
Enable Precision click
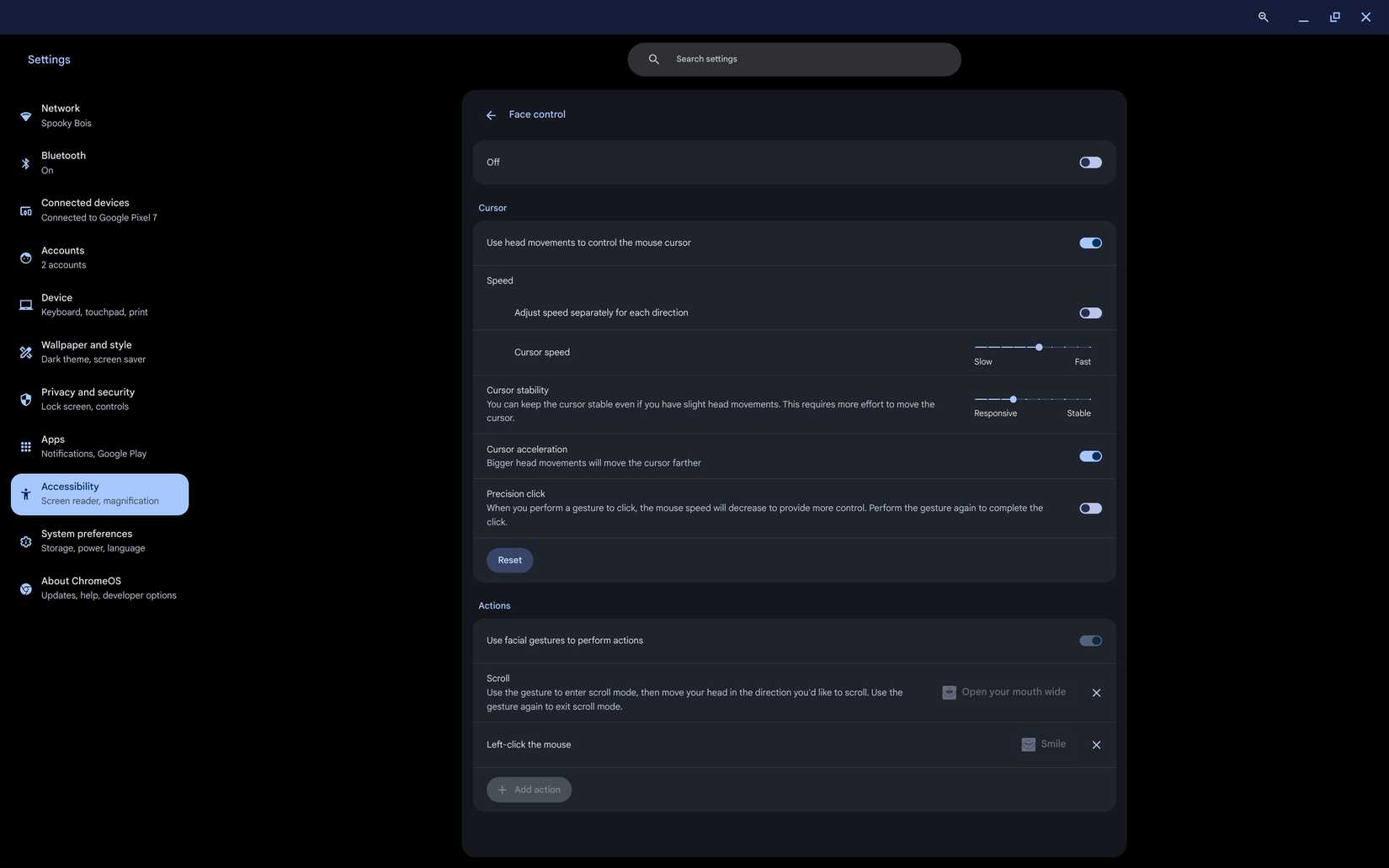point(1090,508)
